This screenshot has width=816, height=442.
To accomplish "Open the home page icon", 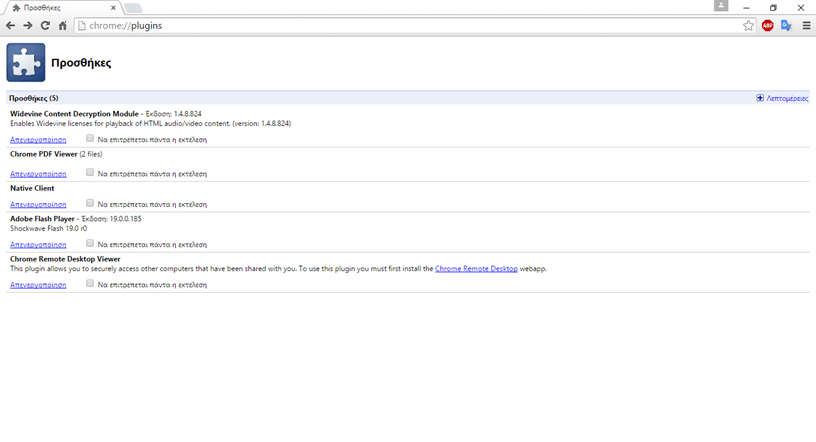I will (62, 26).
